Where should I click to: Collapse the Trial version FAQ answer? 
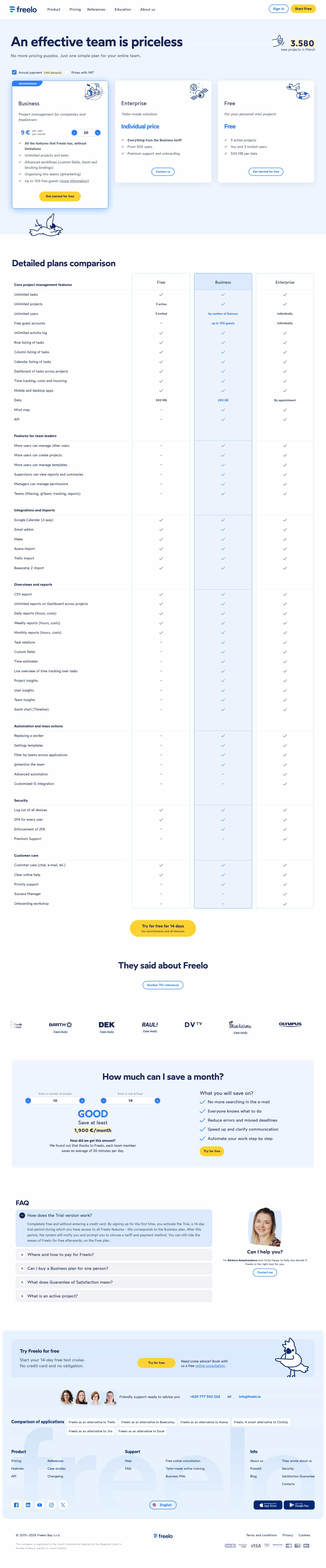(22, 1215)
